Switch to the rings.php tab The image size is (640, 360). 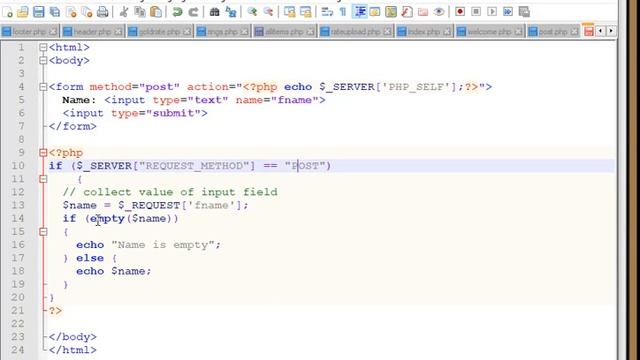coord(223,31)
